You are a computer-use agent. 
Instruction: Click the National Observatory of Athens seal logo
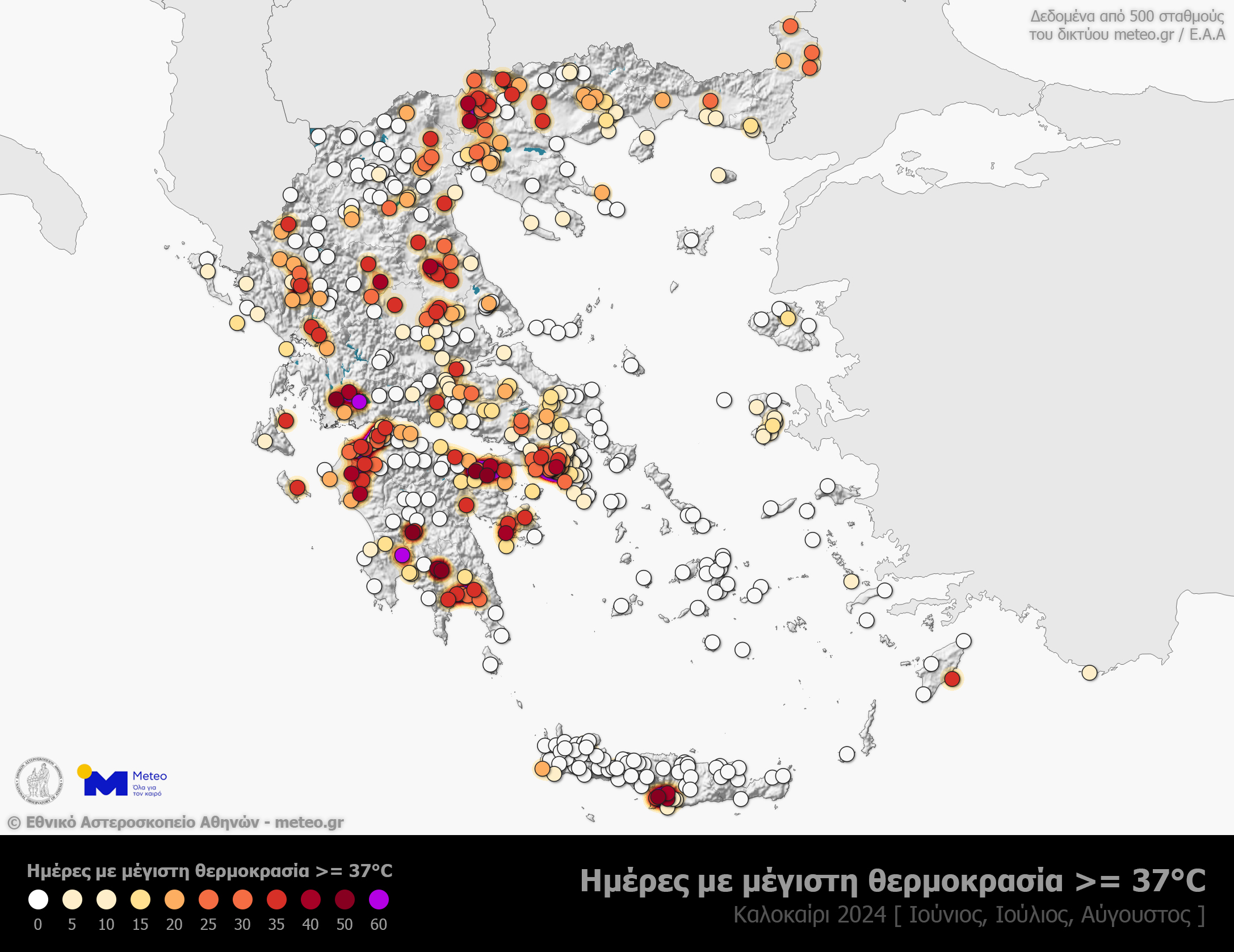point(39,781)
